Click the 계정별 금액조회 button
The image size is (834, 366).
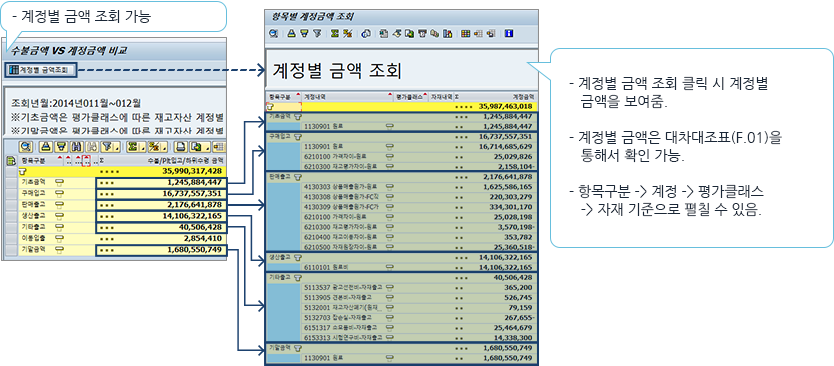[x=41, y=70]
